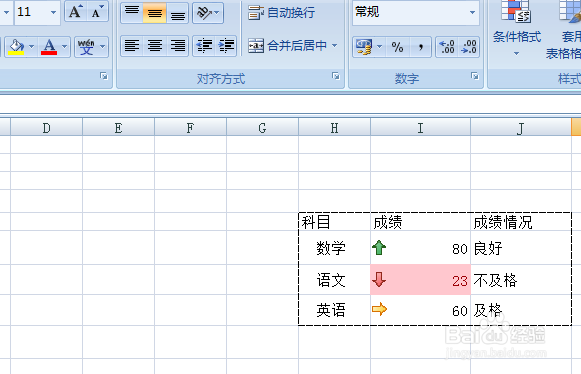This screenshot has width=581, height=374.
Task: Align text right
Action: point(177,46)
